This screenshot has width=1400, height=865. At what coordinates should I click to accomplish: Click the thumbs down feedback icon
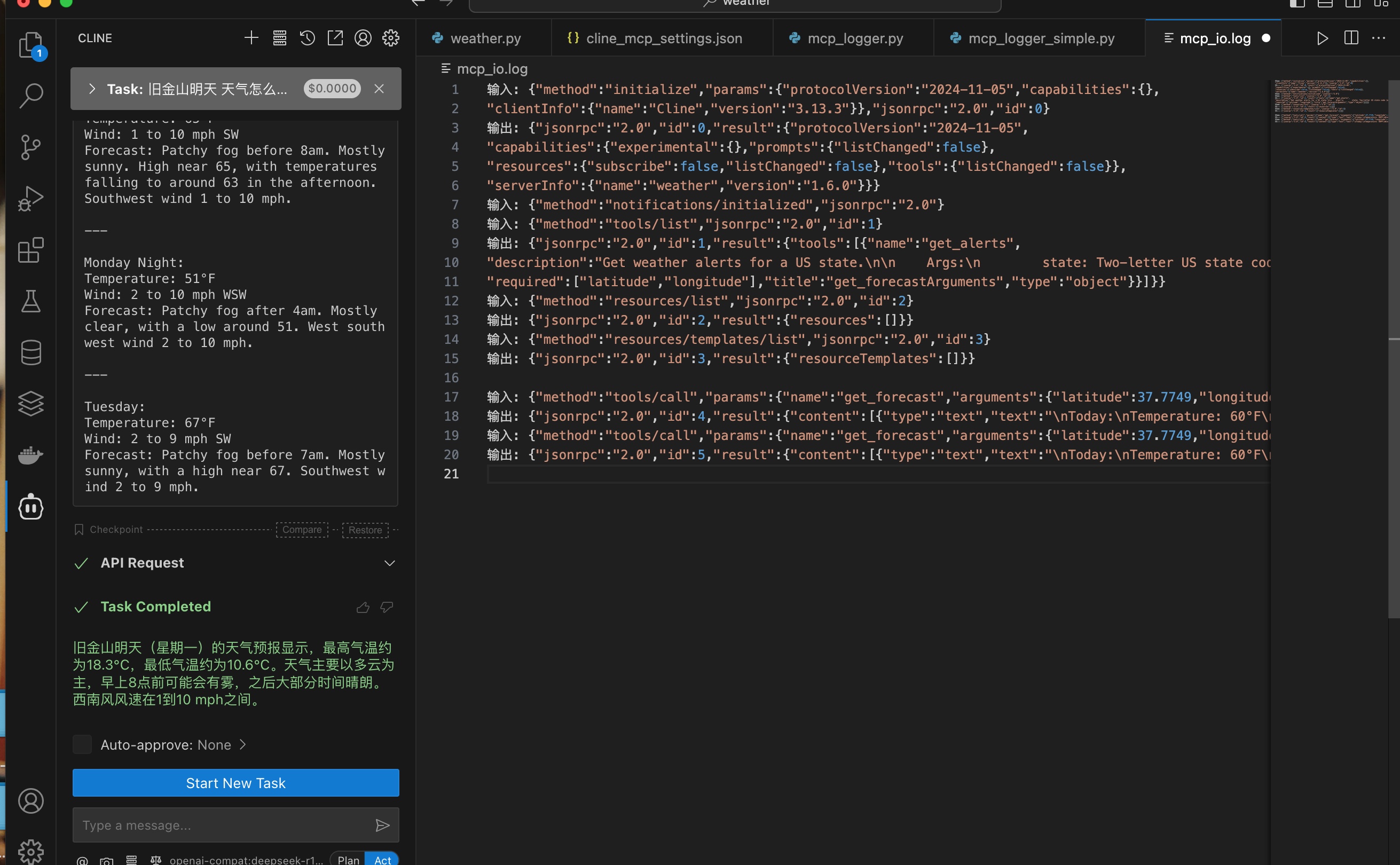387,607
